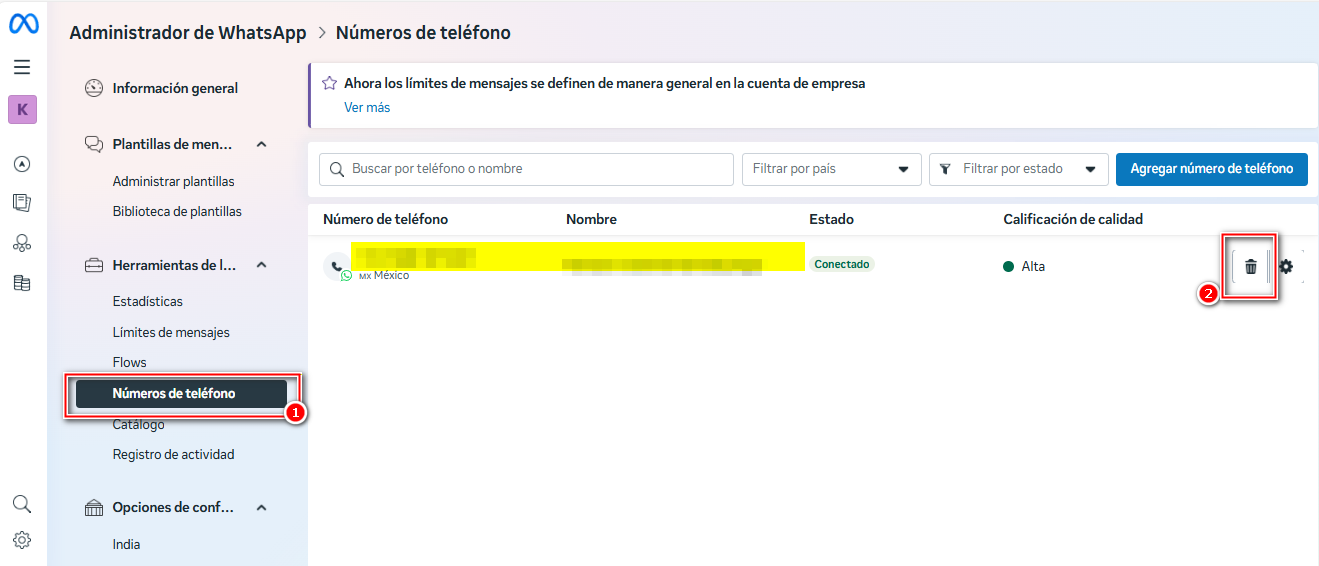Go to Registro de actividad
Screen dimensions: 1319x566
[173, 454]
